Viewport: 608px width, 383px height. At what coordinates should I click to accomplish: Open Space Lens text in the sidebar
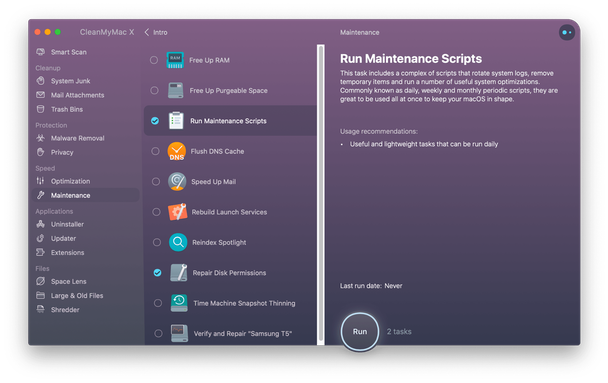(69, 281)
